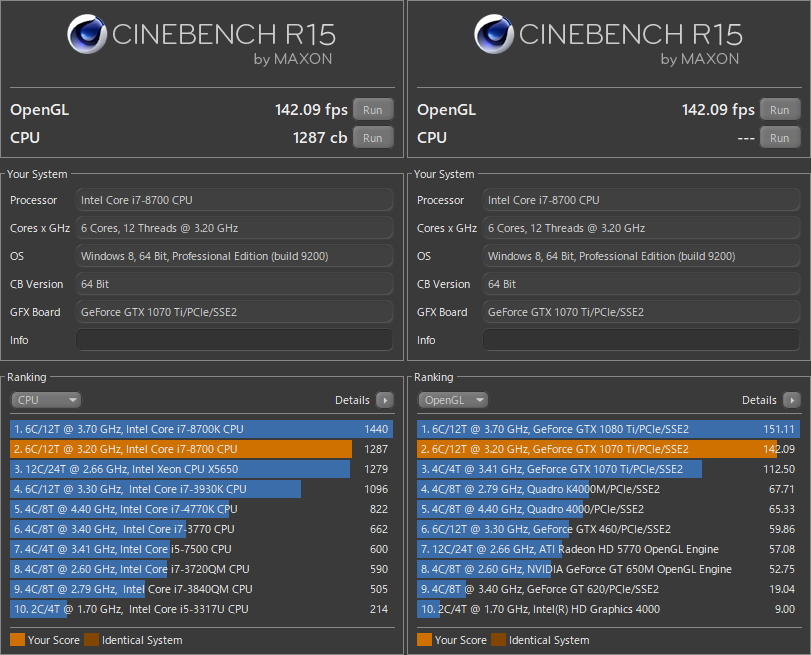Image resolution: width=811 pixels, height=655 pixels.
Task: Select the orange Core i7-8700 CPU row
Action: point(201,449)
